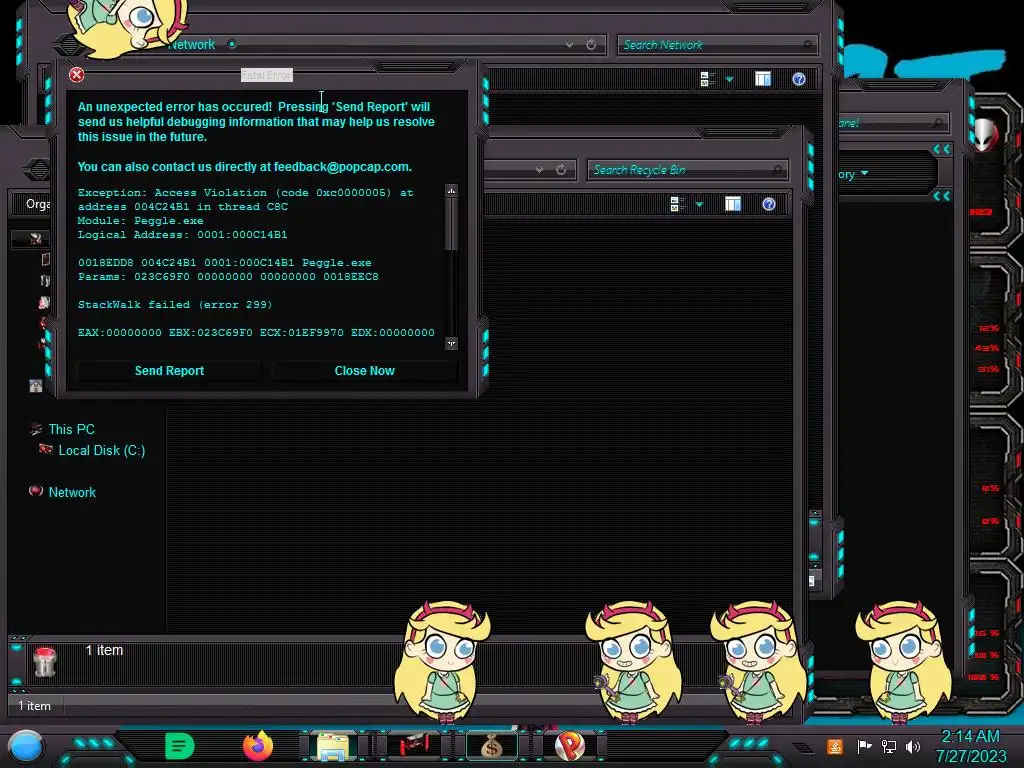The image size is (1024, 768).
Task: Open the volume speaker tray icon
Action: coord(913,746)
